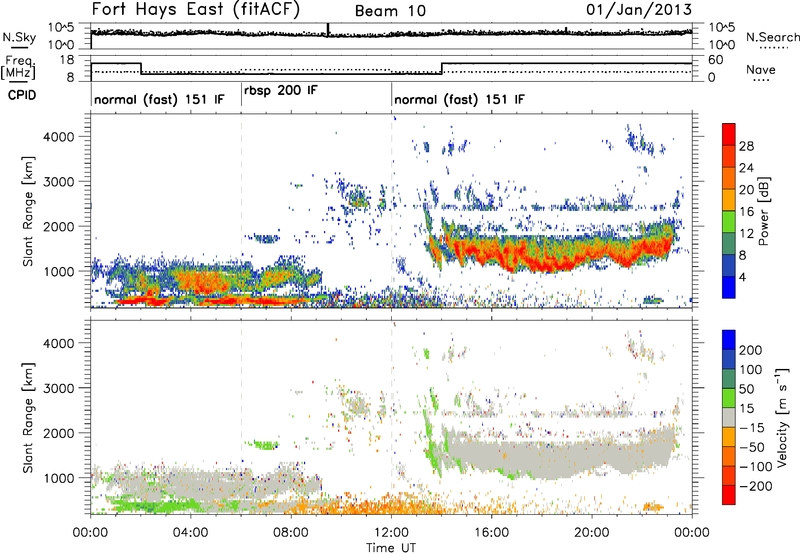The width and height of the screenshot is (800, 554).
Task: Click the '2000' tick on velocity panel
Action: [59, 433]
